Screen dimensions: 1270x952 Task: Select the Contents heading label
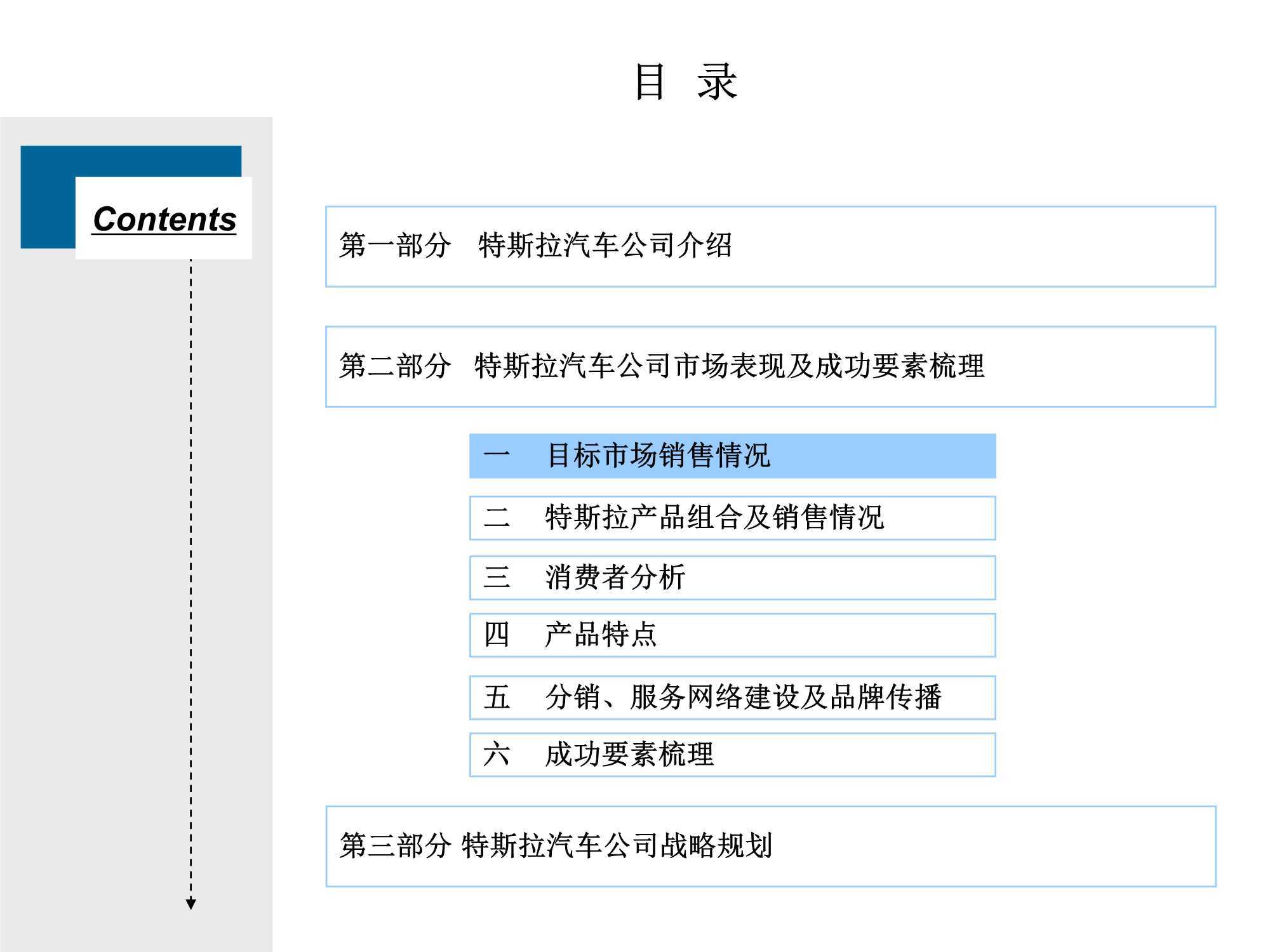(x=164, y=220)
